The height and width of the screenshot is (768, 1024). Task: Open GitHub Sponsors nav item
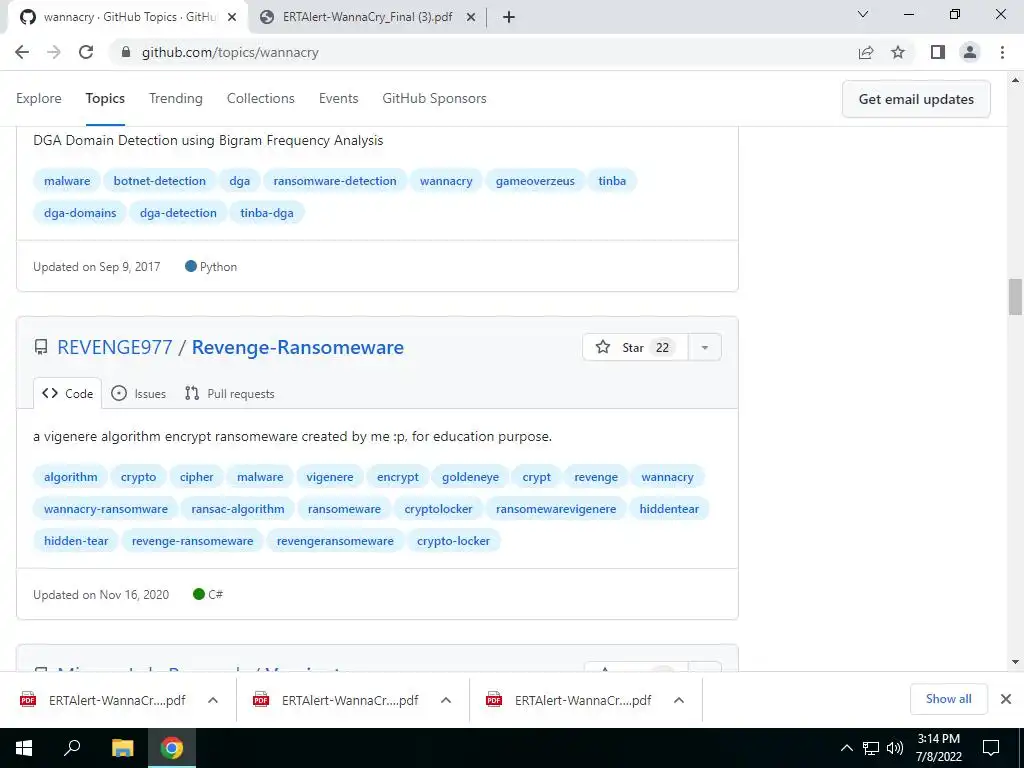434,99
